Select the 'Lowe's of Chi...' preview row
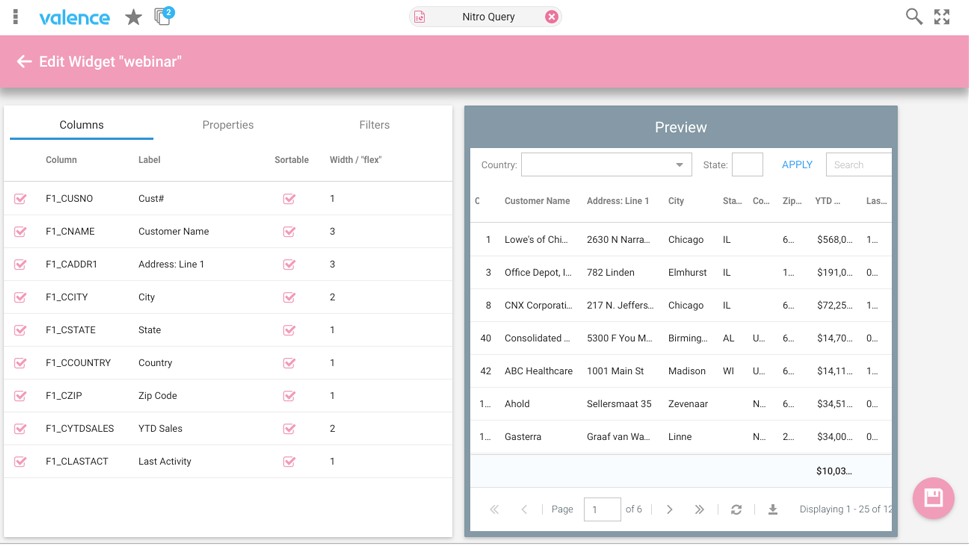 (680, 239)
